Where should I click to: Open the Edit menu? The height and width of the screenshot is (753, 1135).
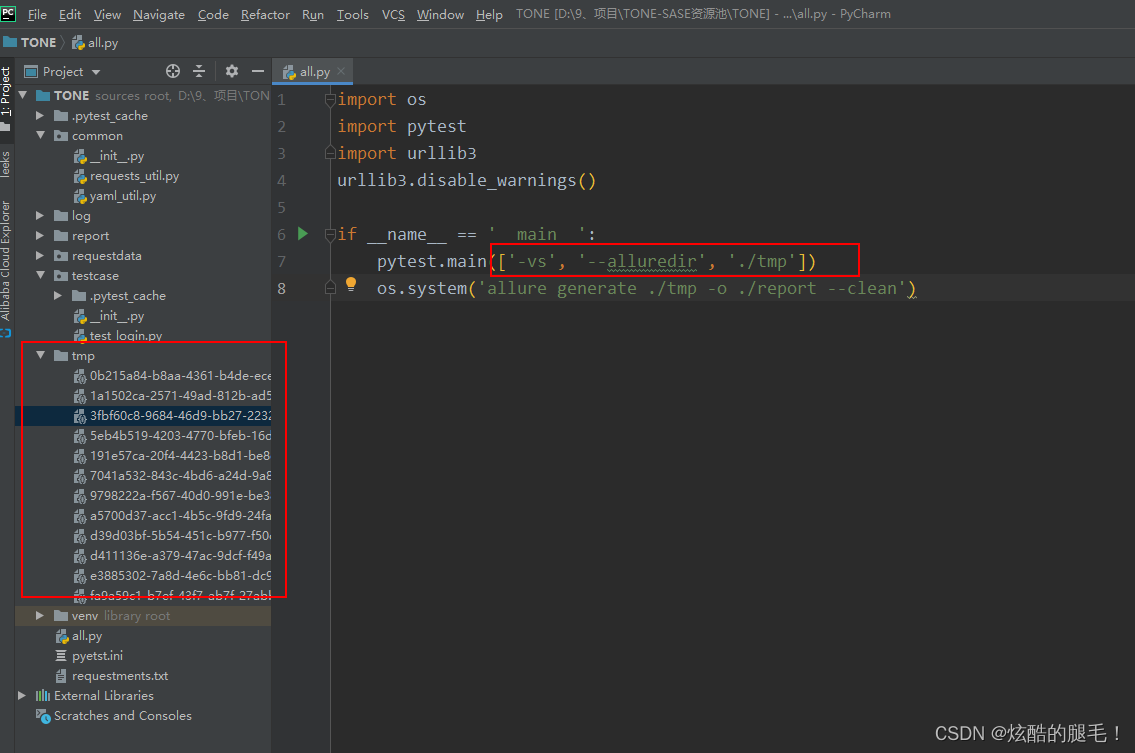tap(69, 14)
